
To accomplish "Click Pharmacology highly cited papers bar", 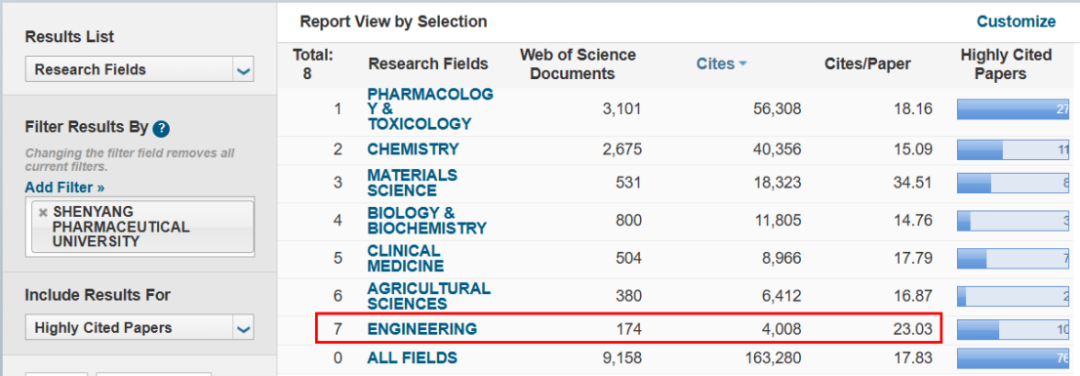I will [x=1012, y=109].
